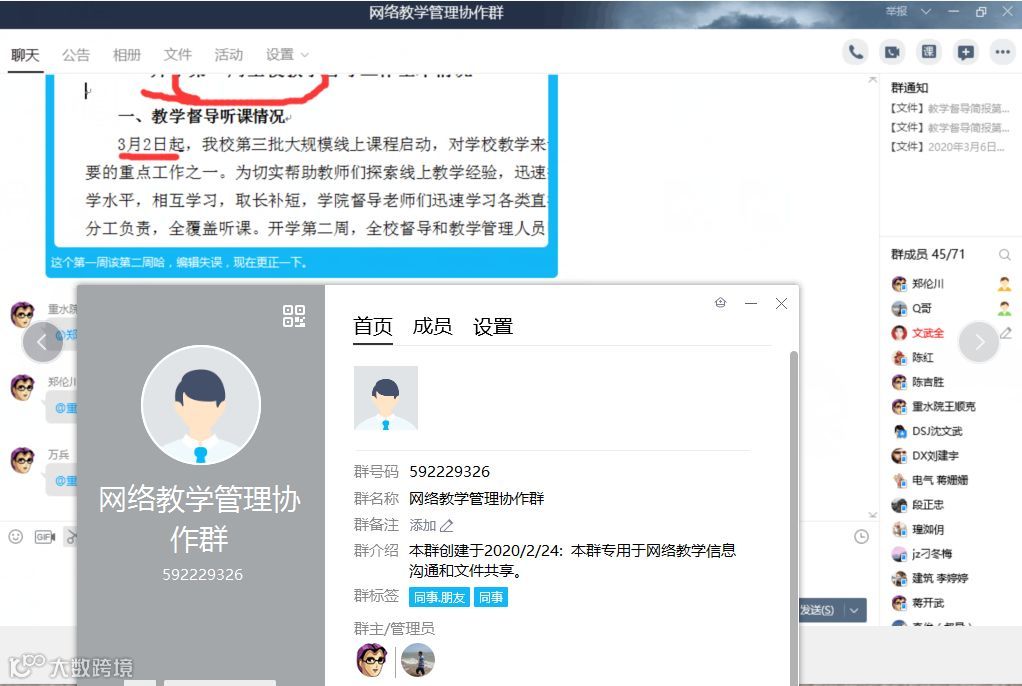
Task: Click the 同事.朋友 group tag
Action: (439, 597)
